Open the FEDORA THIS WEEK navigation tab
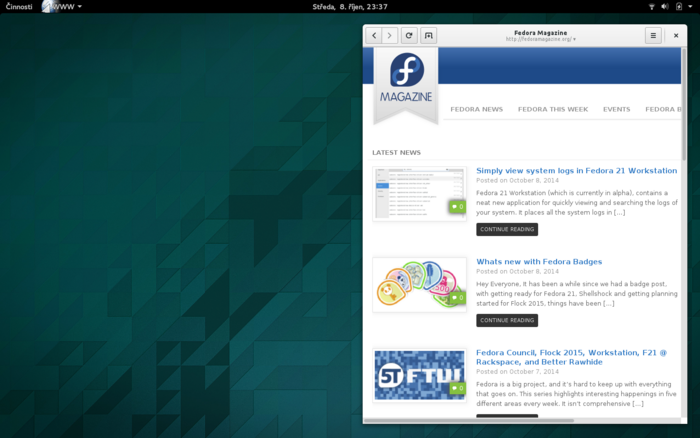Image resolution: width=700 pixels, height=438 pixels. tap(553, 109)
